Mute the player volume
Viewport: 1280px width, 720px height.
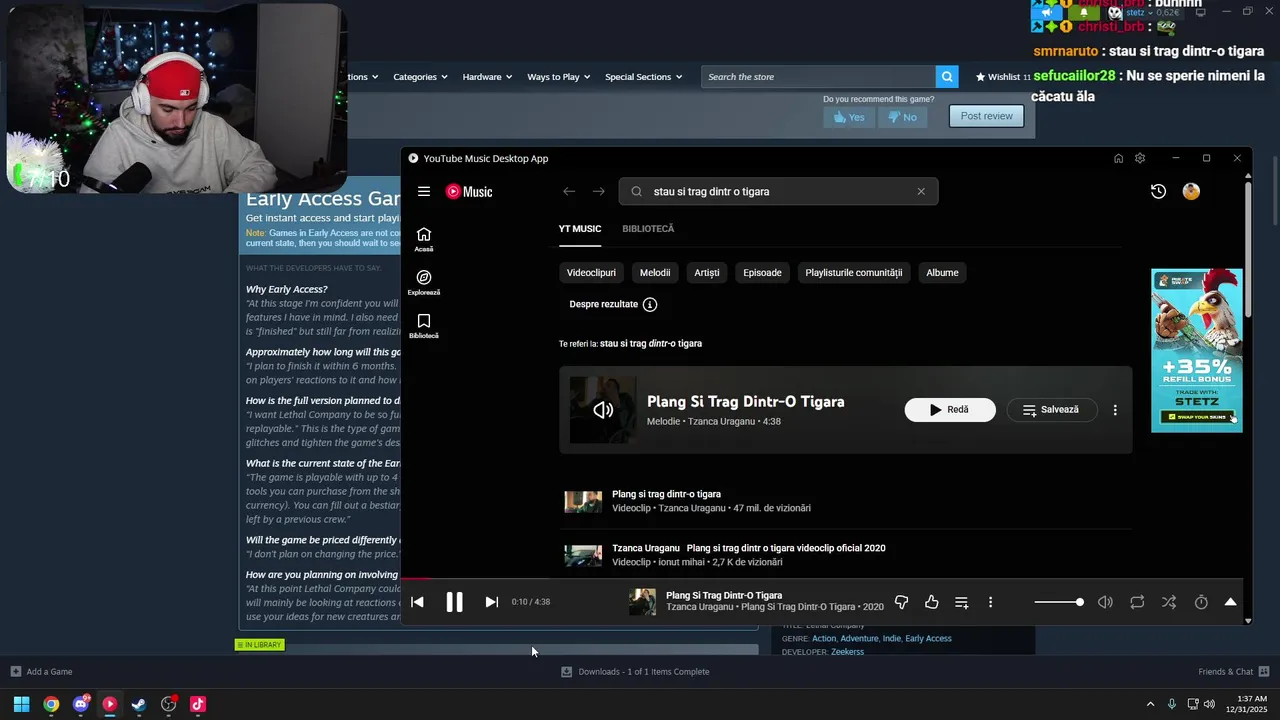pyautogui.click(x=1105, y=602)
